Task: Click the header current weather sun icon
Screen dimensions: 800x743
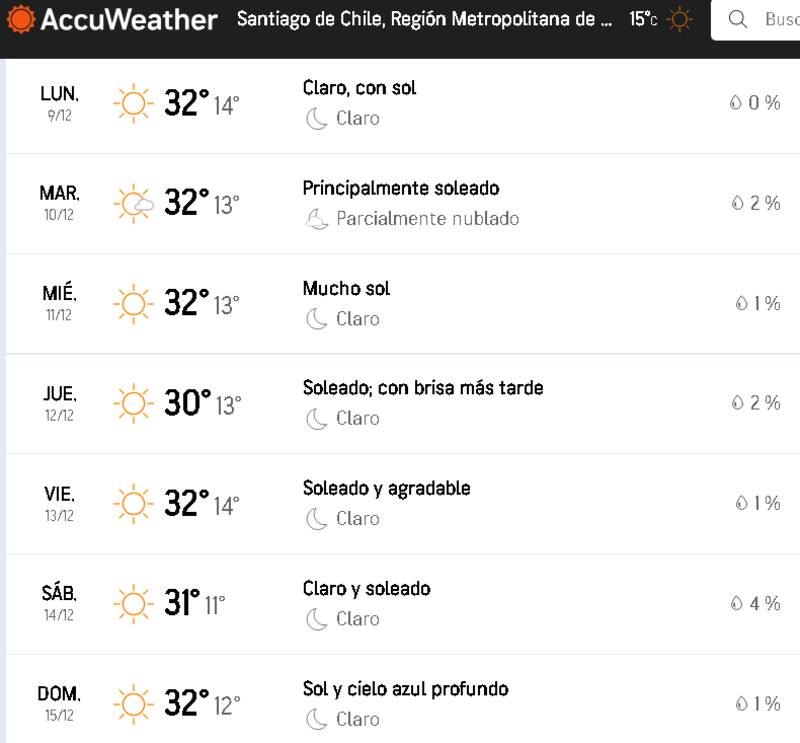Action: pyautogui.click(x=680, y=19)
